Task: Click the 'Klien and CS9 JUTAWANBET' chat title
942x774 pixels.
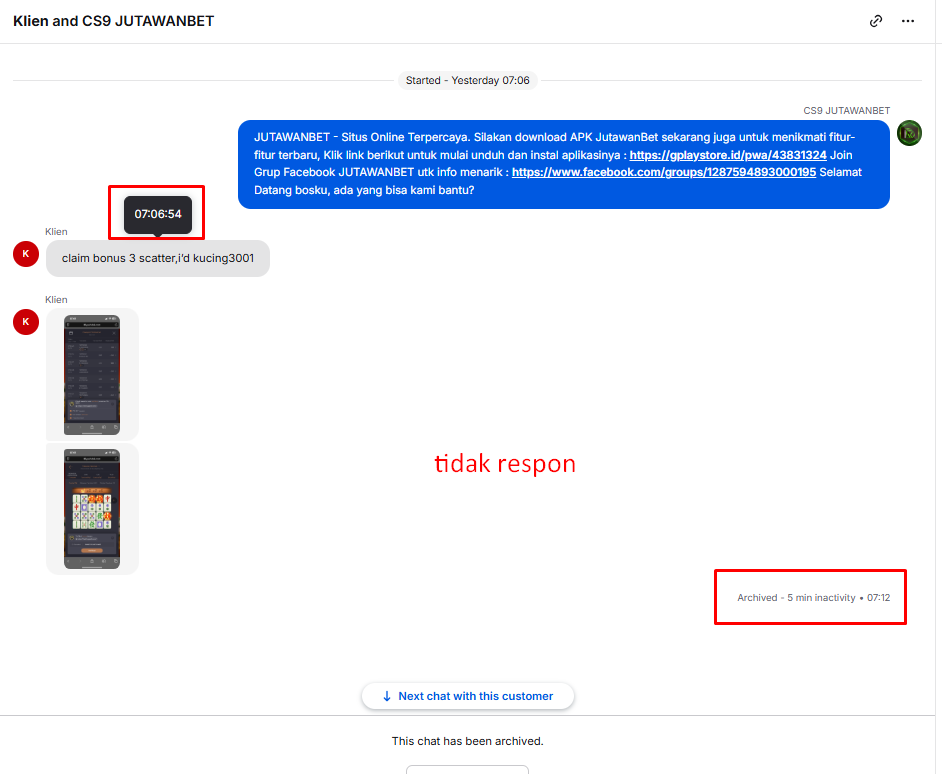Action: pyautogui.click(x=114, y=21)
